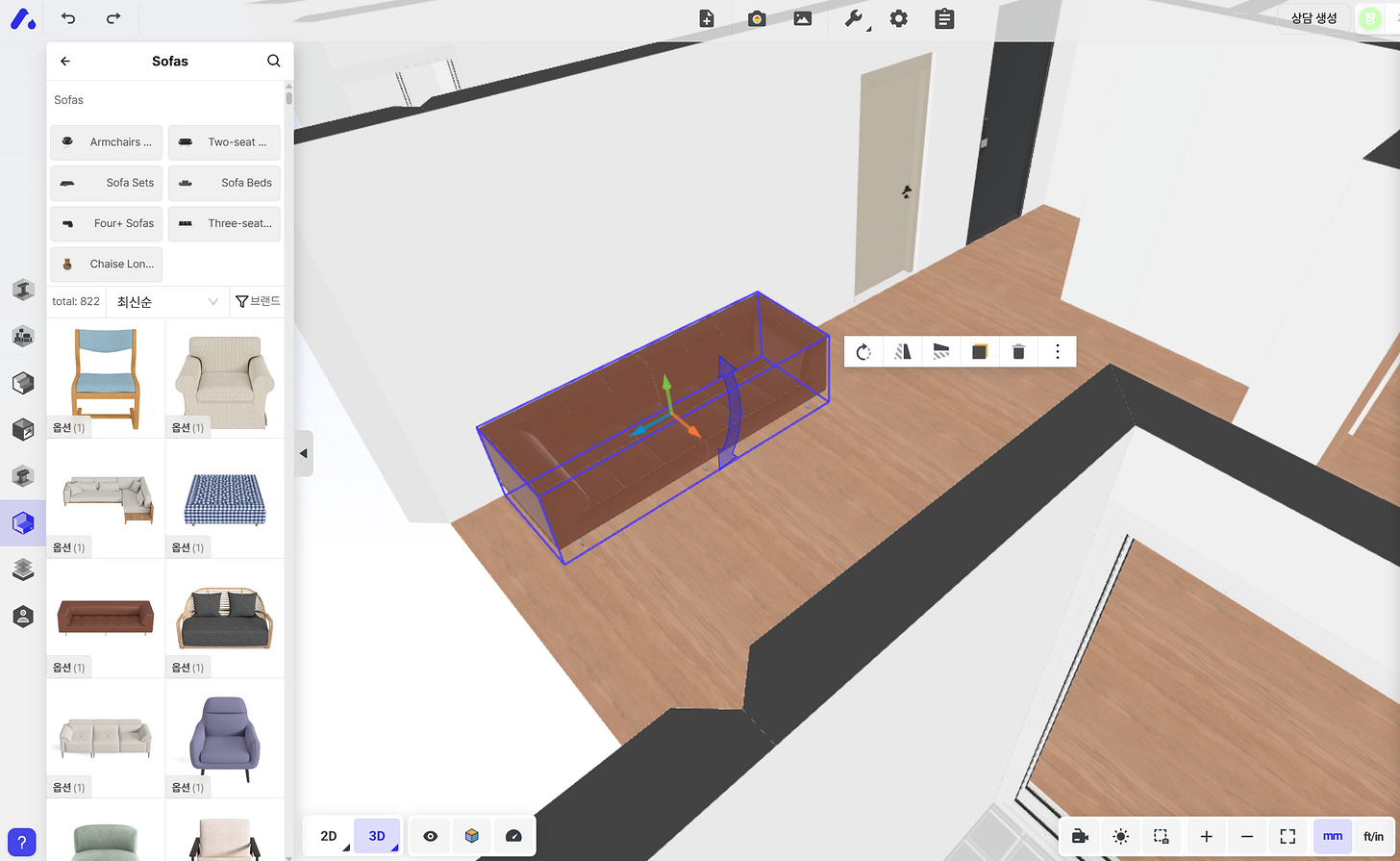Click the dark square orange-edged object icon
Image resolution: width=1400 pixels, height=861 pixels.
tap(980, 351)
